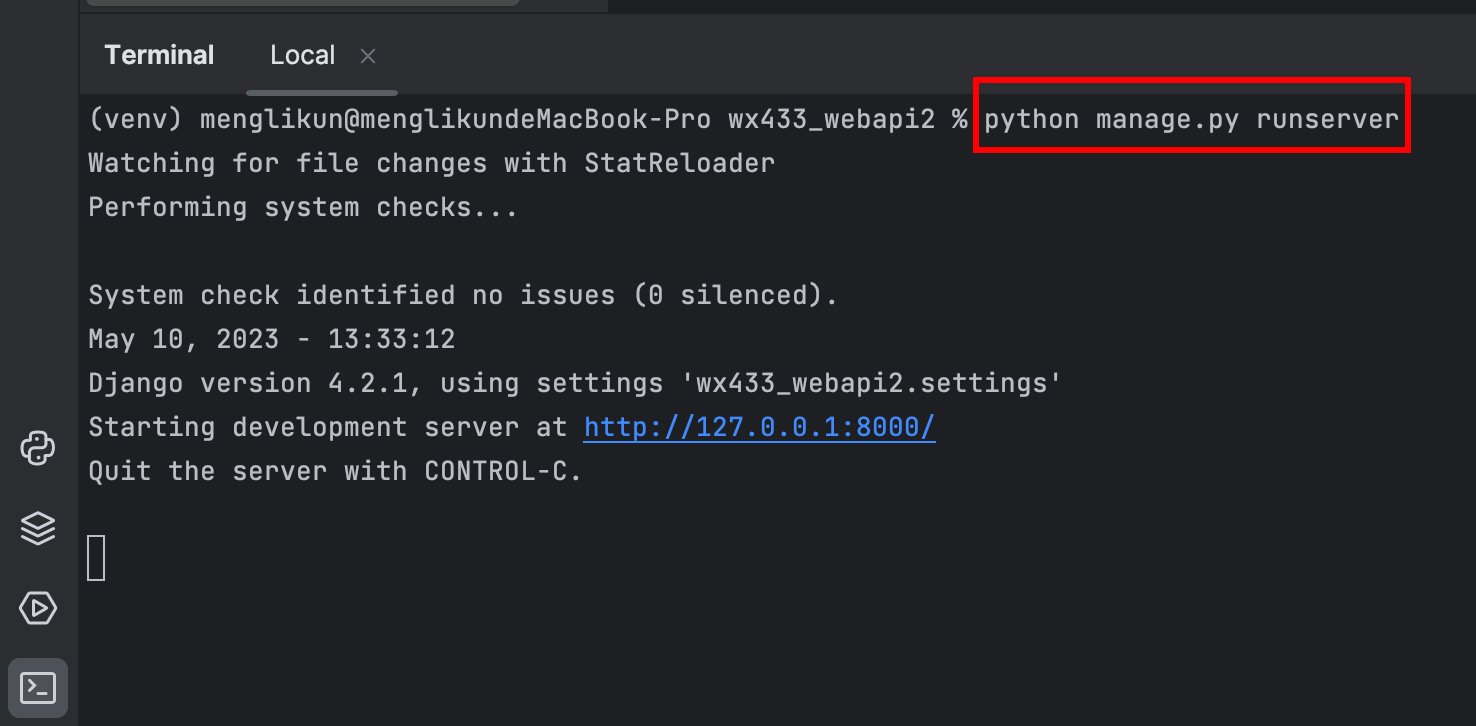
Task: Open the Python Console tool window icon
Action: pyautogui.click(x=37, y=447)
